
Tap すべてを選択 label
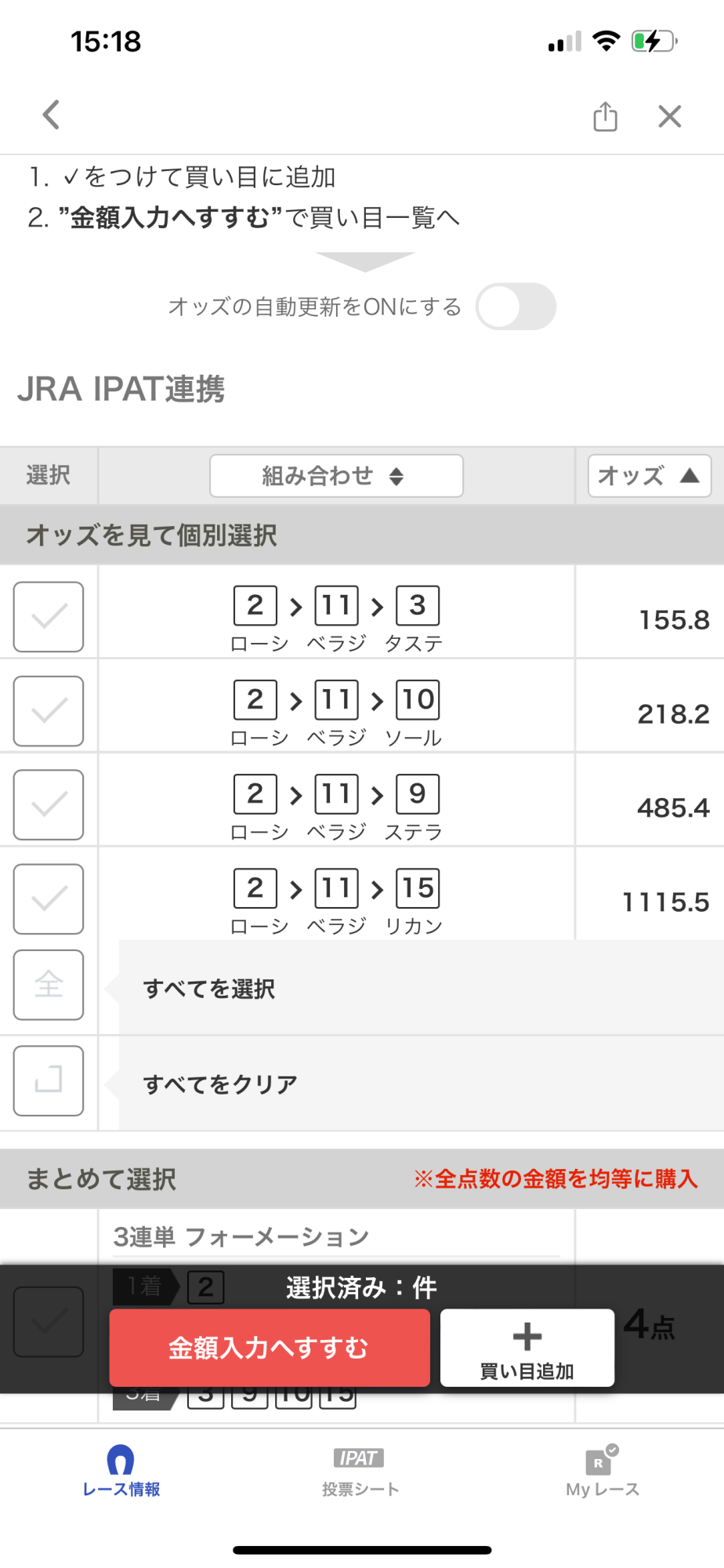point(209,989)
